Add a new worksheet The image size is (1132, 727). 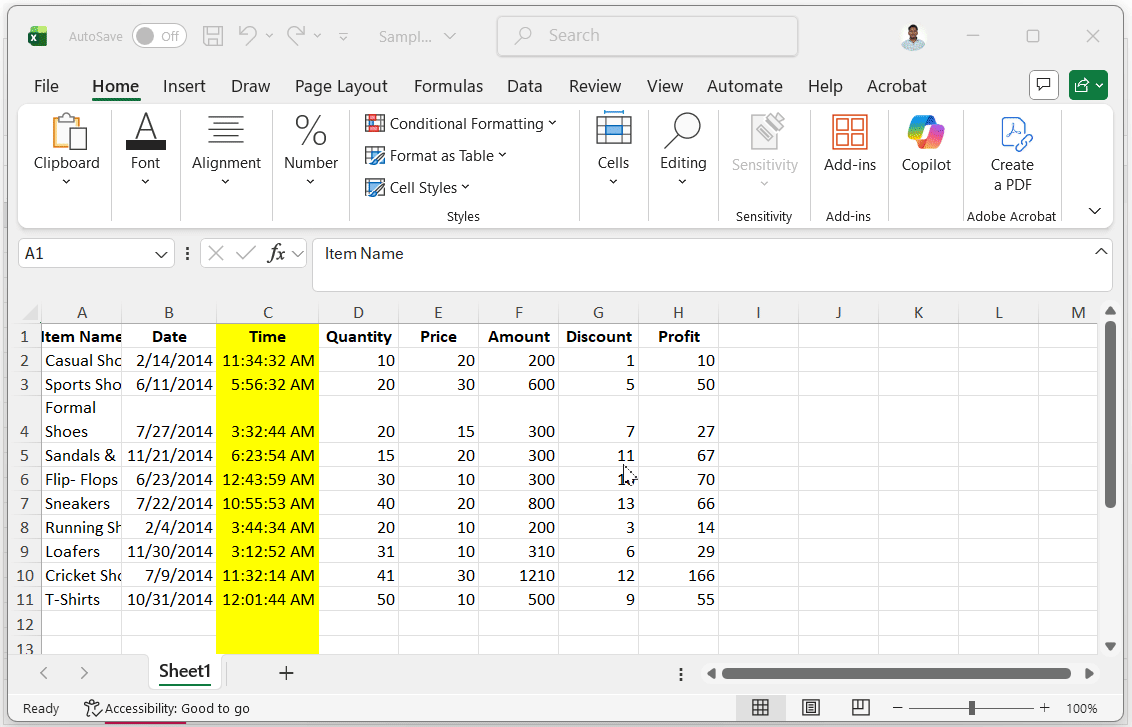pos(286,673)
